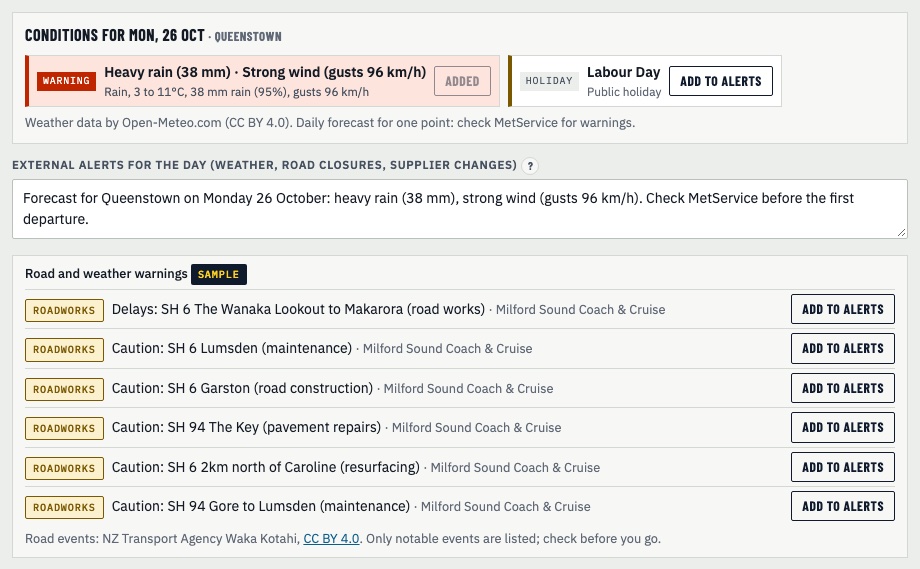Click the question mark help icon

[x=530, y=166]
